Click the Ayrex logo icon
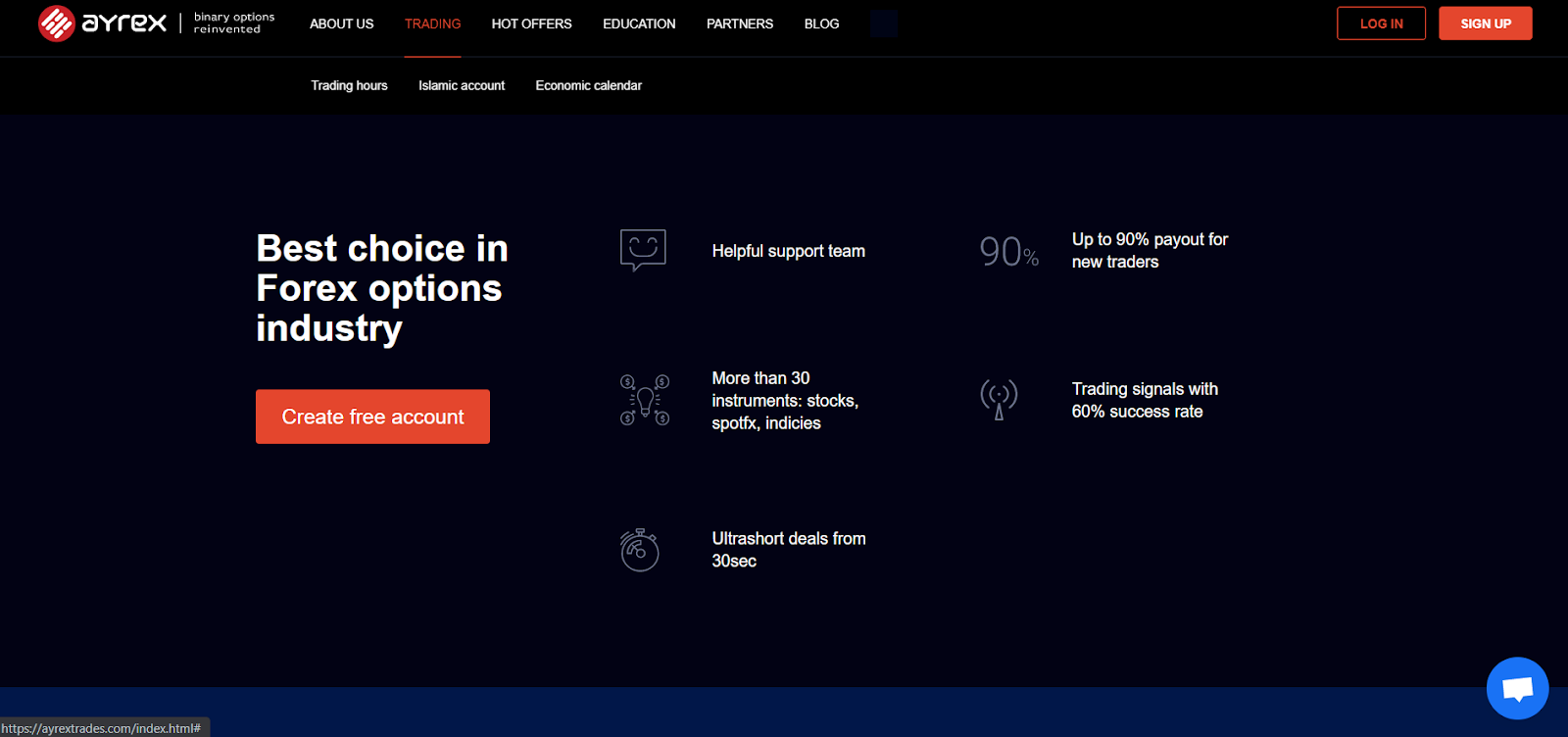 pos(56,24)
